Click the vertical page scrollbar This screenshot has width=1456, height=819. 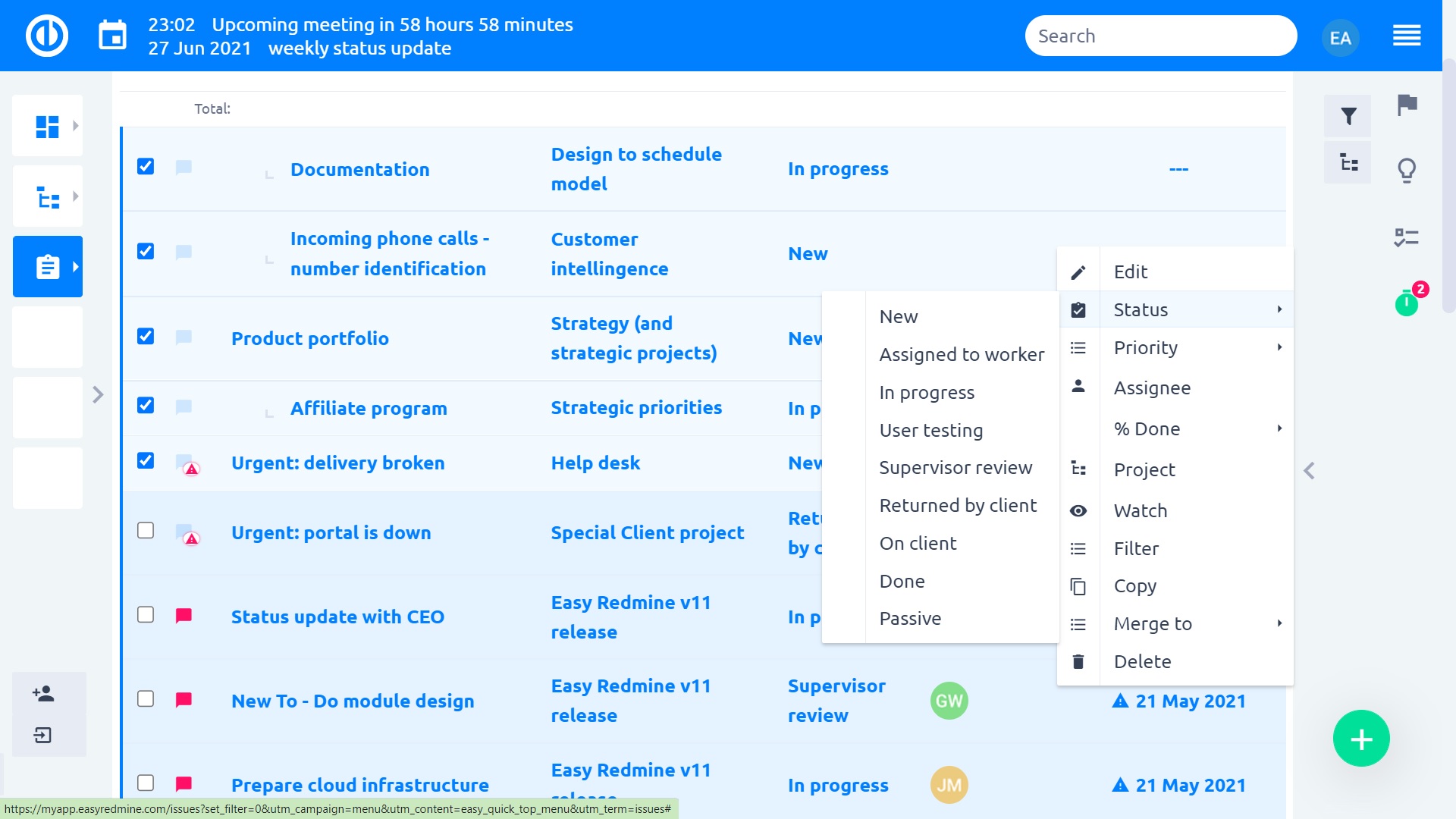[1448, 186]
